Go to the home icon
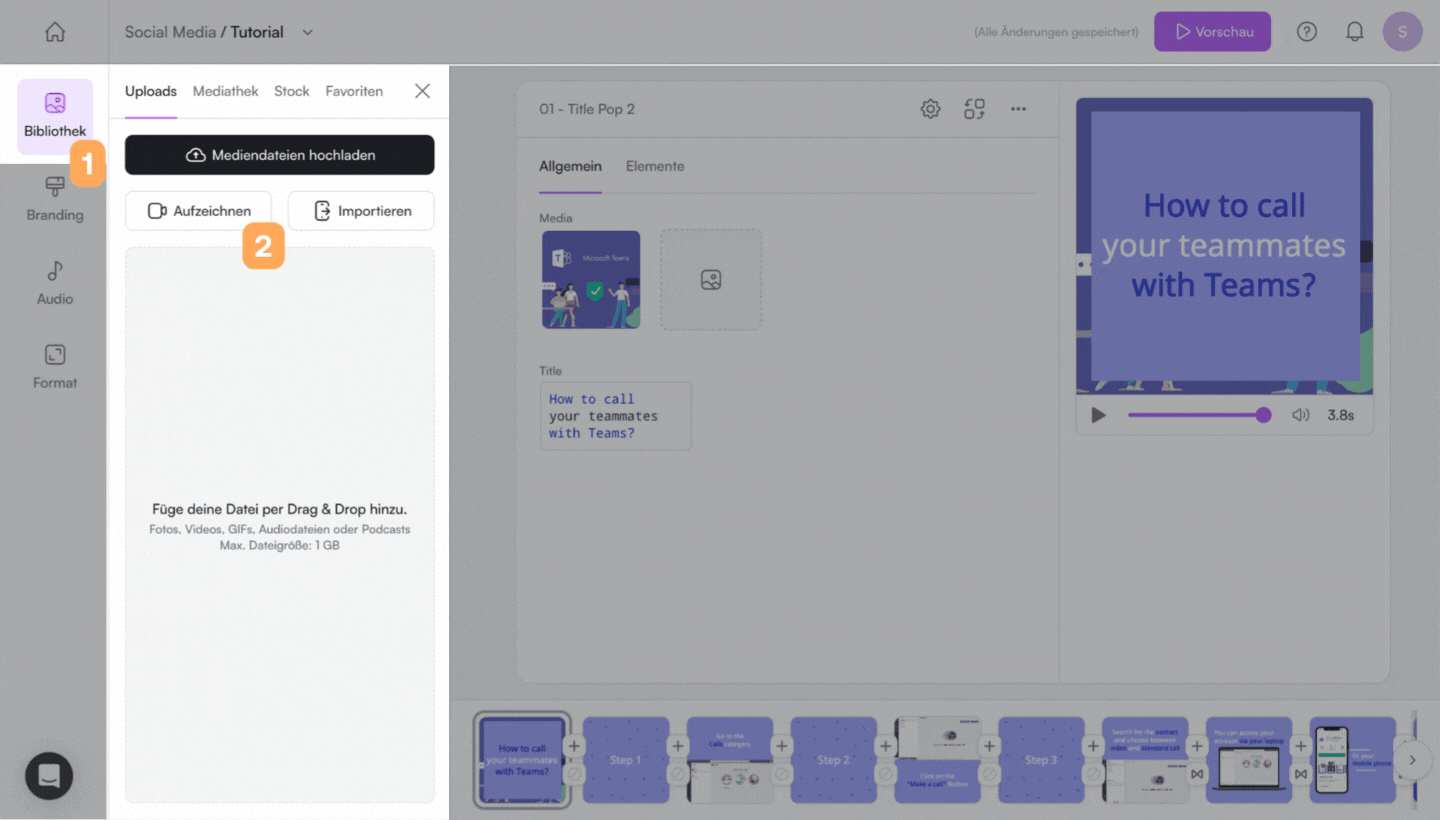The image size is (1440, 820). 55,32
